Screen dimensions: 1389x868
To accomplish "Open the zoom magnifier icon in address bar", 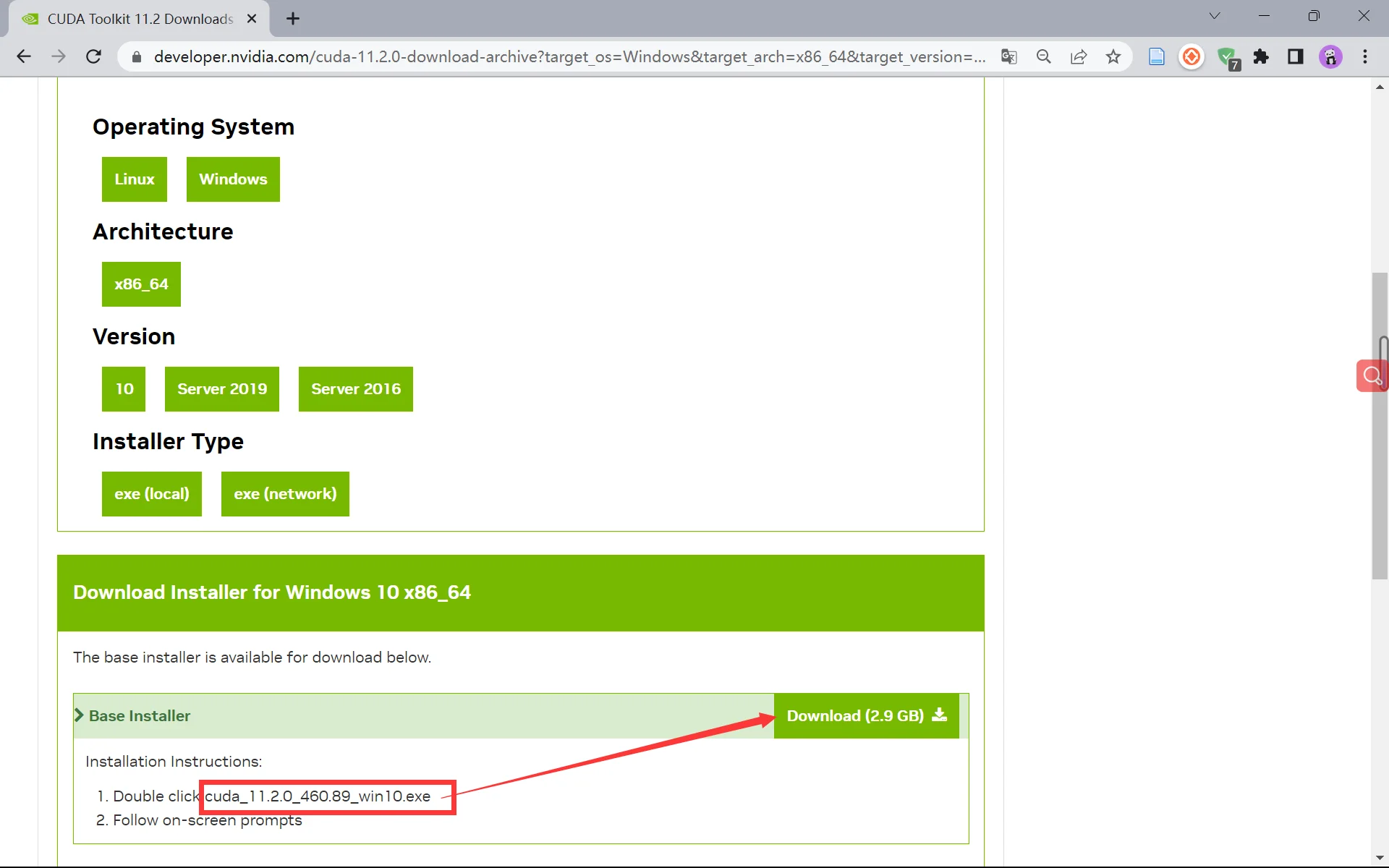I will point(1043,56).
